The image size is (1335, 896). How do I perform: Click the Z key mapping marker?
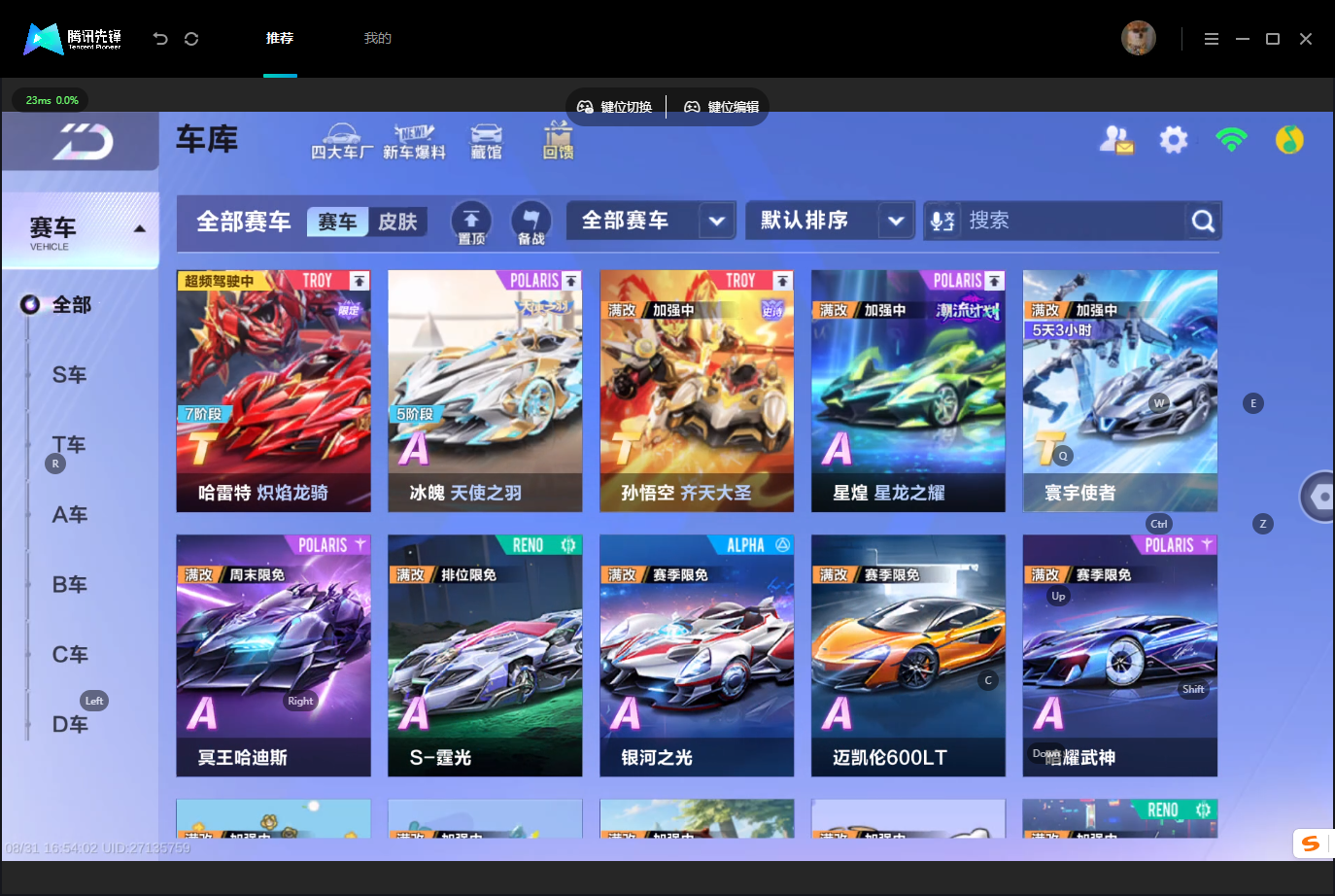tap(1263, 524)
